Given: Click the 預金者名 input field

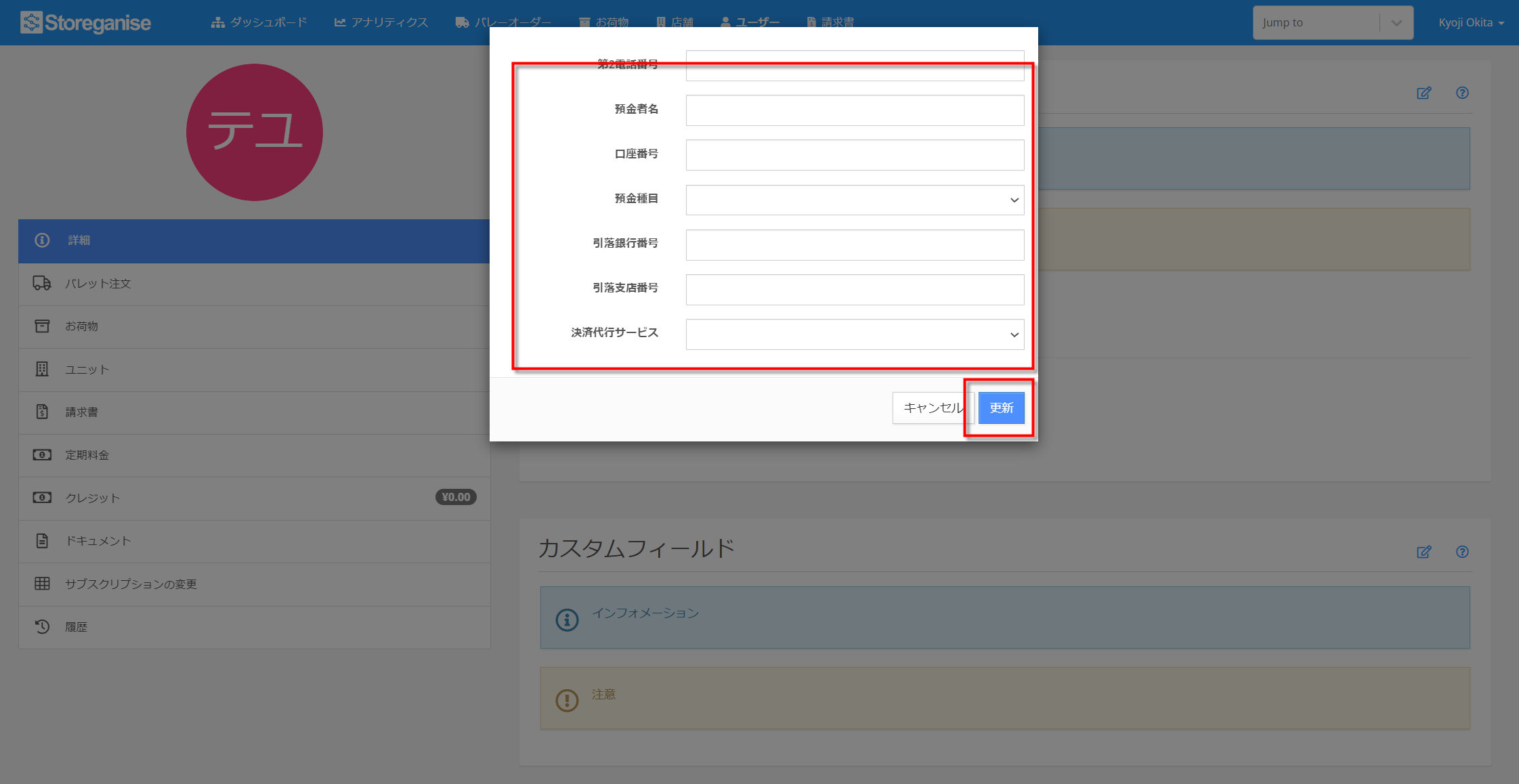Looking at the screenshot, I should [x=855, y=110].
